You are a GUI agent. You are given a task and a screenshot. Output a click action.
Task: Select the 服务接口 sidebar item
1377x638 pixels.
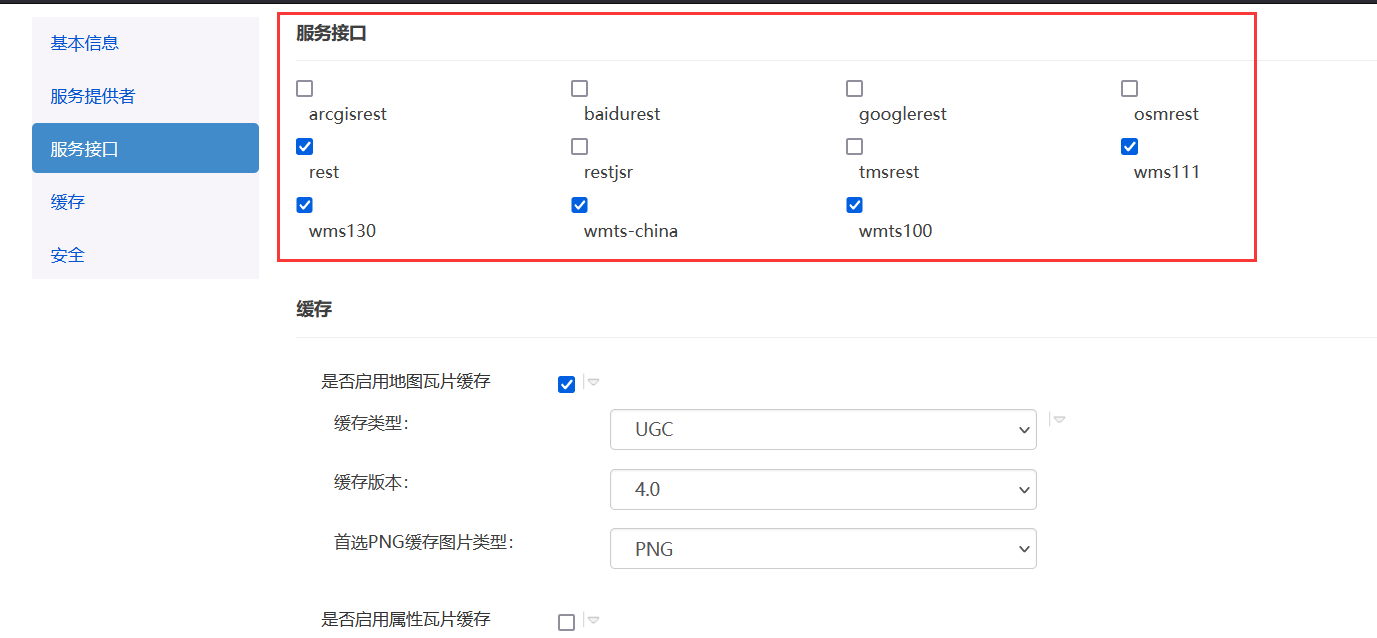[145, 148]
